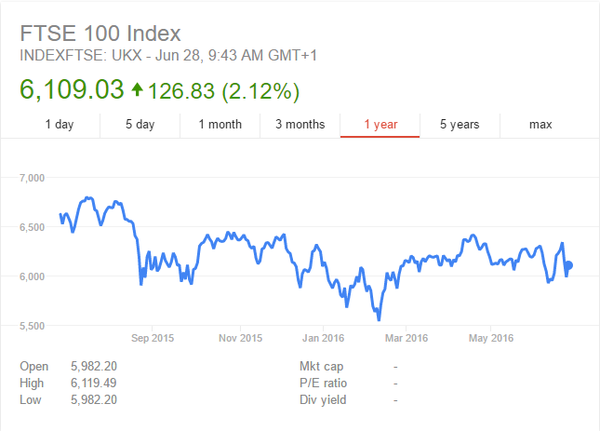
Task: Click the blue endpoint dot on the chart
Action: (569, 265)
